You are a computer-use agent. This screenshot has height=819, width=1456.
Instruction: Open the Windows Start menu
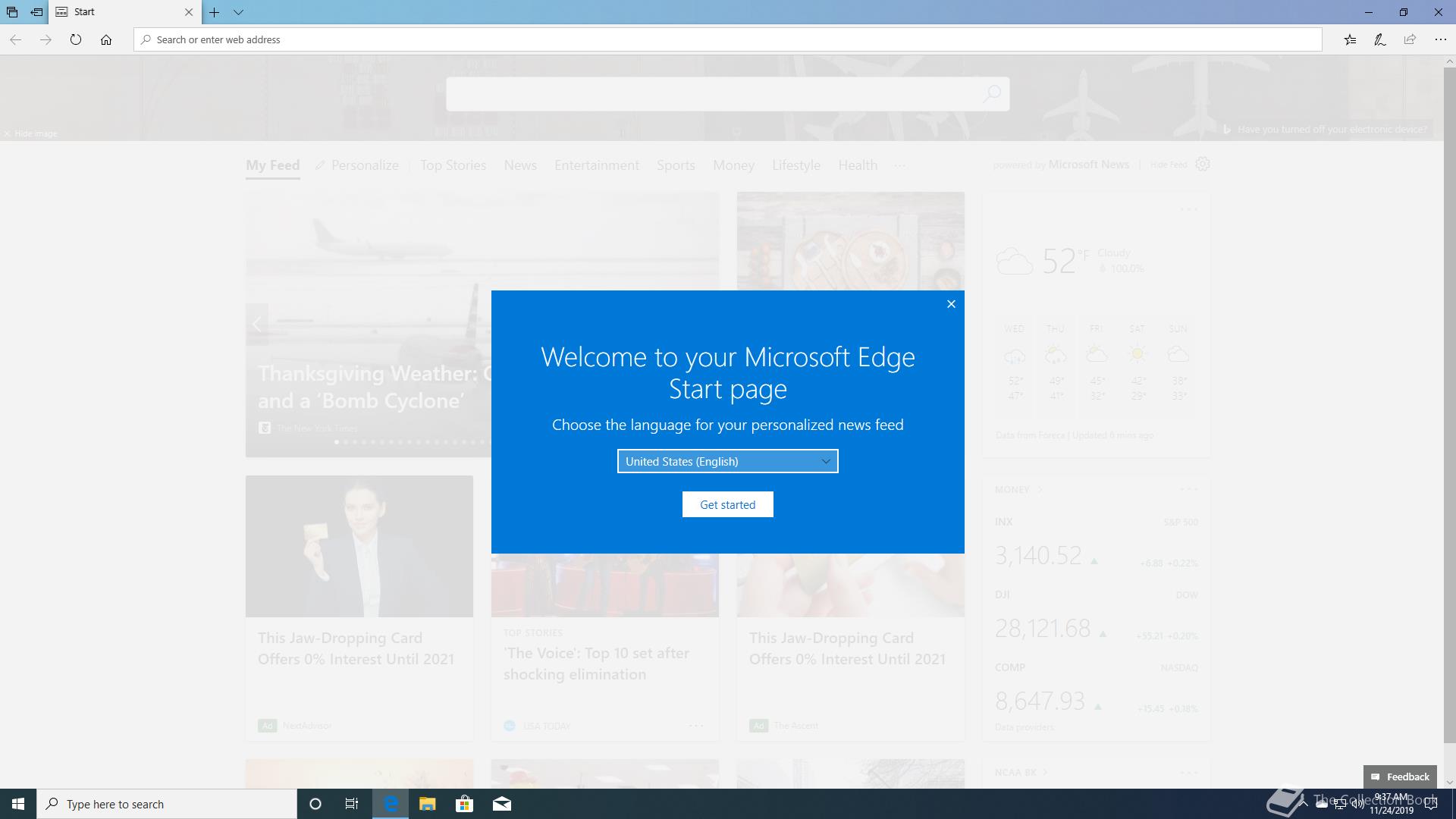18,804
